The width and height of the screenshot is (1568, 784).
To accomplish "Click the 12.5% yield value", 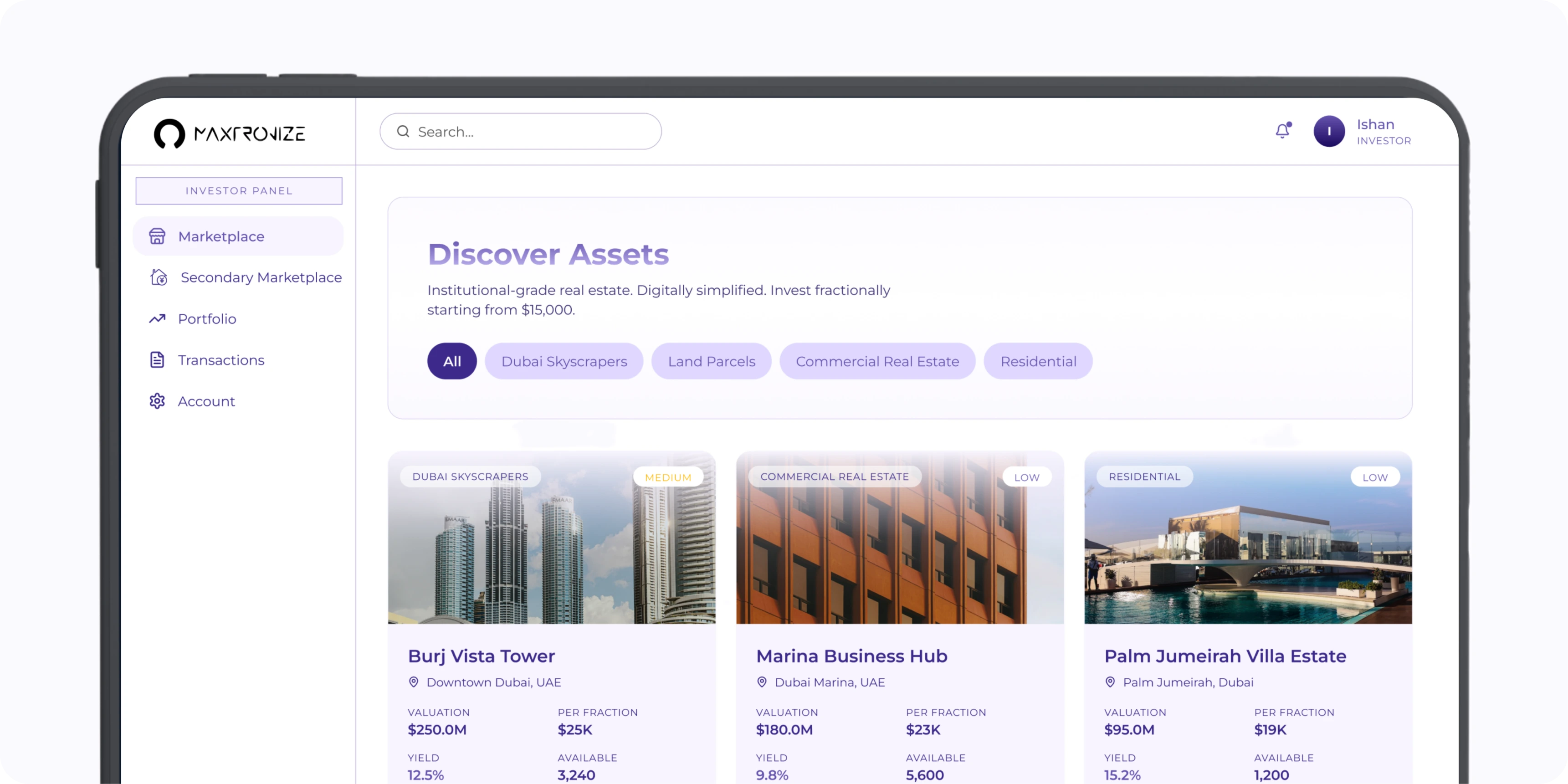I will 425,775.
